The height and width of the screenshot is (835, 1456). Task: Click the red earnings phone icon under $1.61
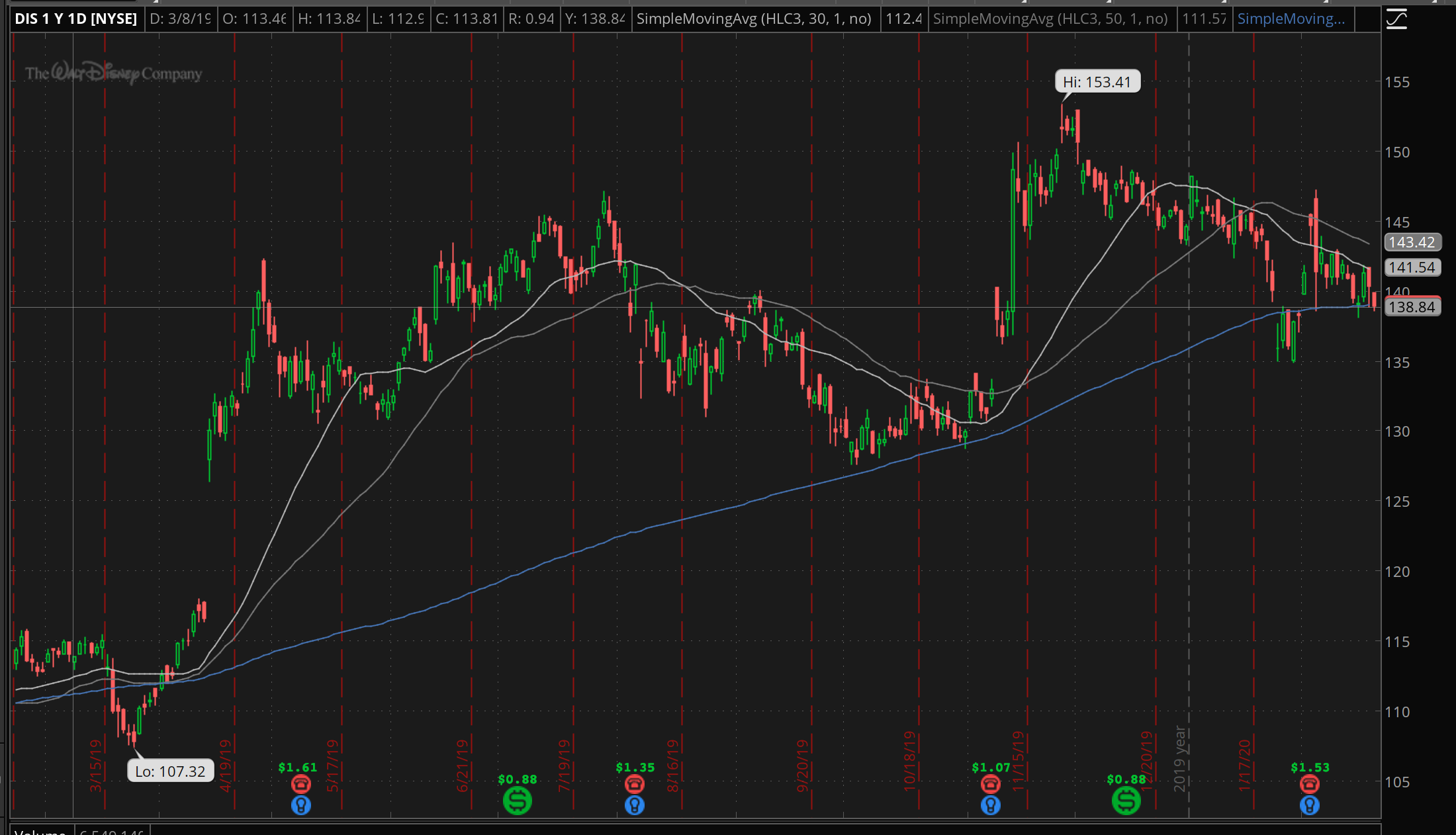pyautogui.click(x=301, y=785)
